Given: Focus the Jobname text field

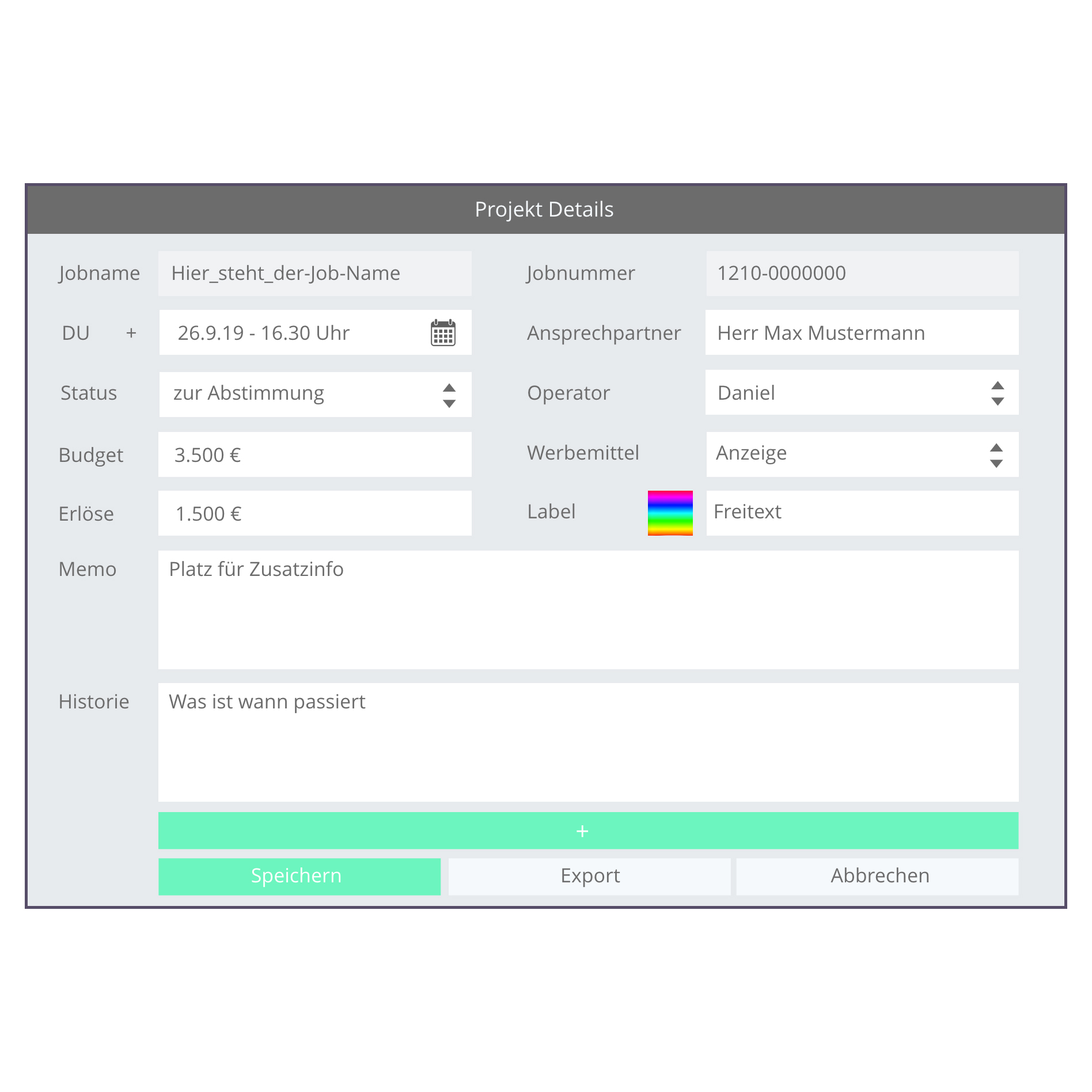Looking at the screenshot, I should point(314,274).
